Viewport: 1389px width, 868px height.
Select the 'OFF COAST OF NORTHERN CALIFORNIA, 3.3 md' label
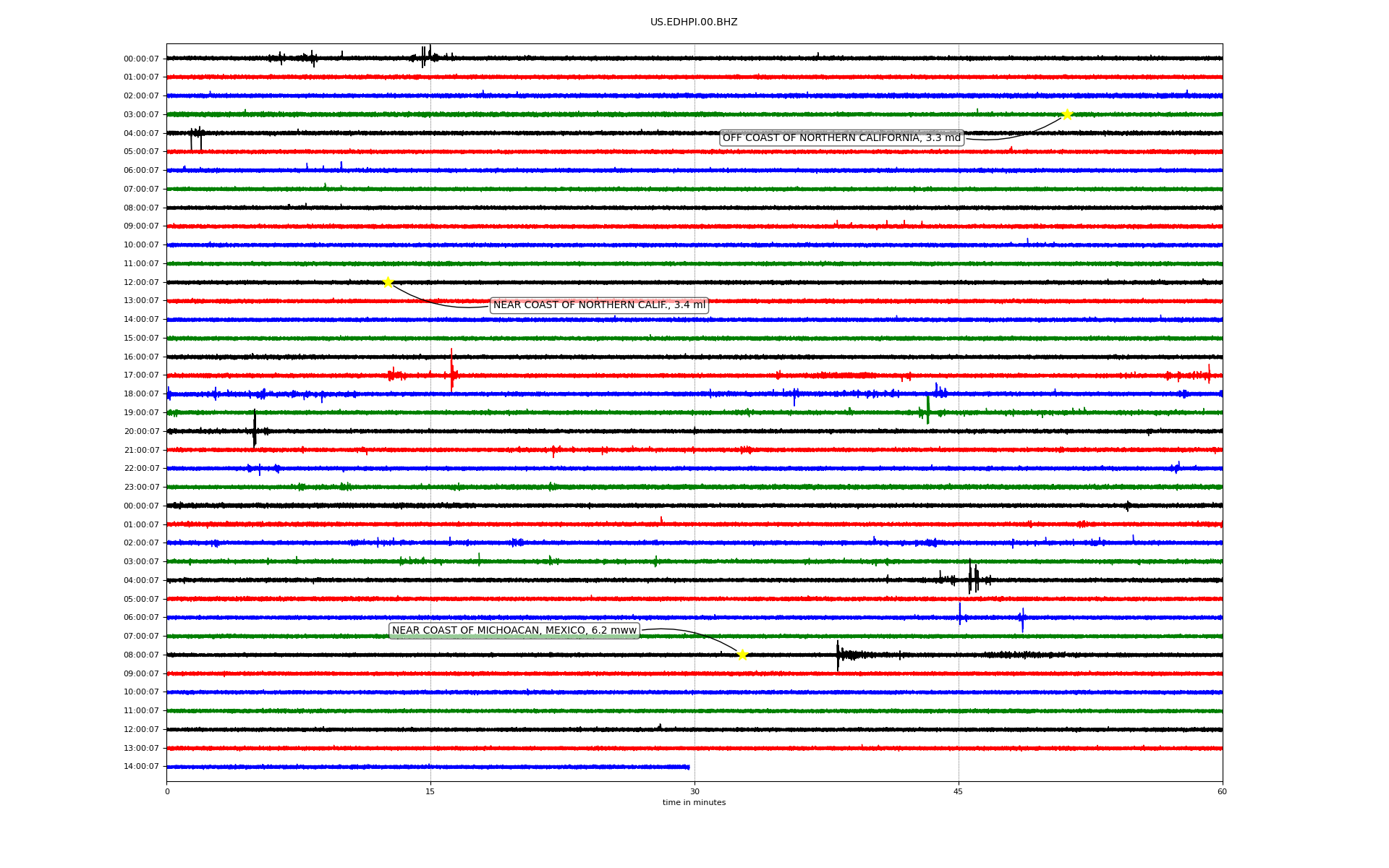pyautogui.click(x=842, y=138)
